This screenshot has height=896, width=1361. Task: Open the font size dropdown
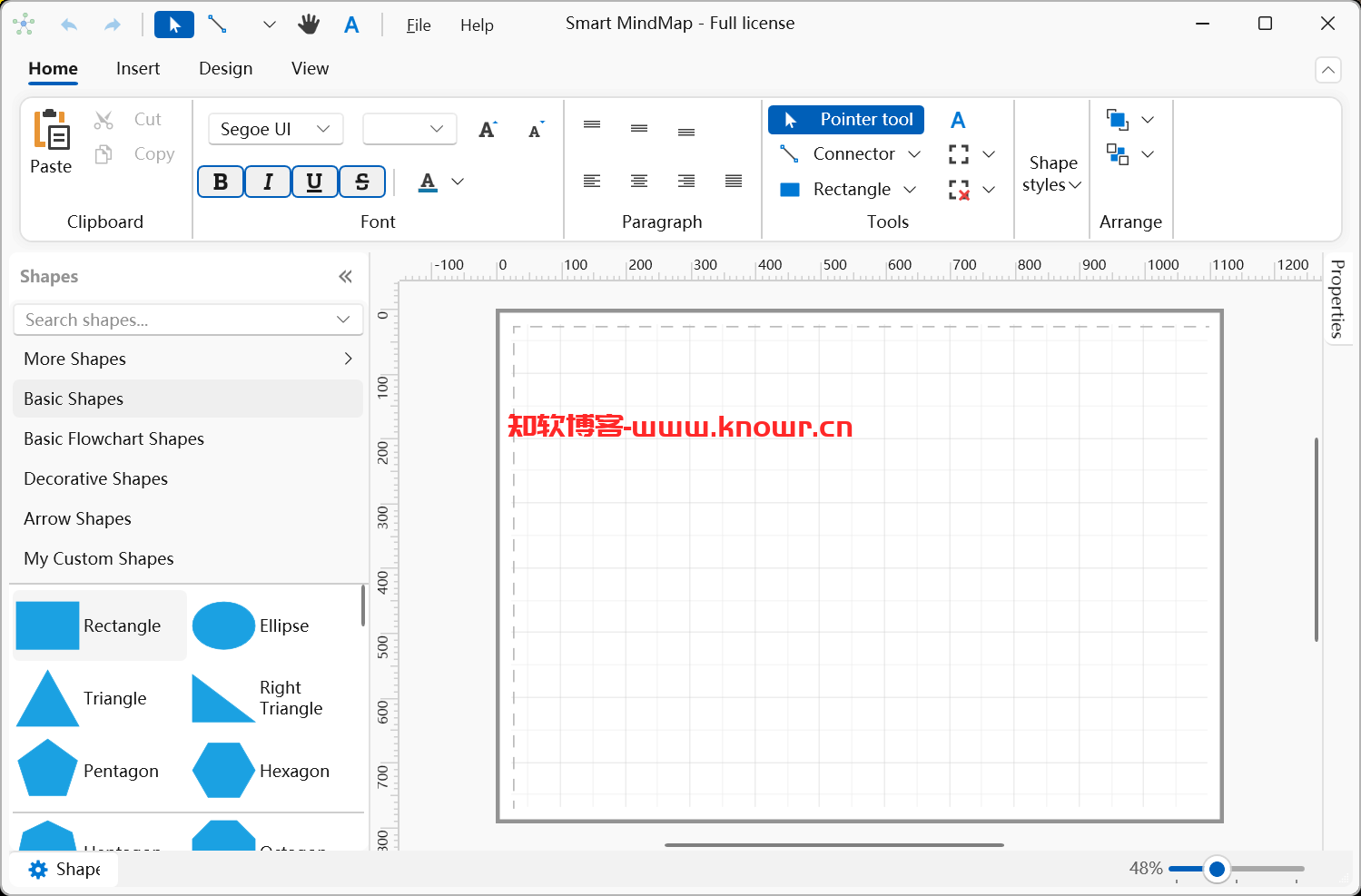click(x=409, y=129)
